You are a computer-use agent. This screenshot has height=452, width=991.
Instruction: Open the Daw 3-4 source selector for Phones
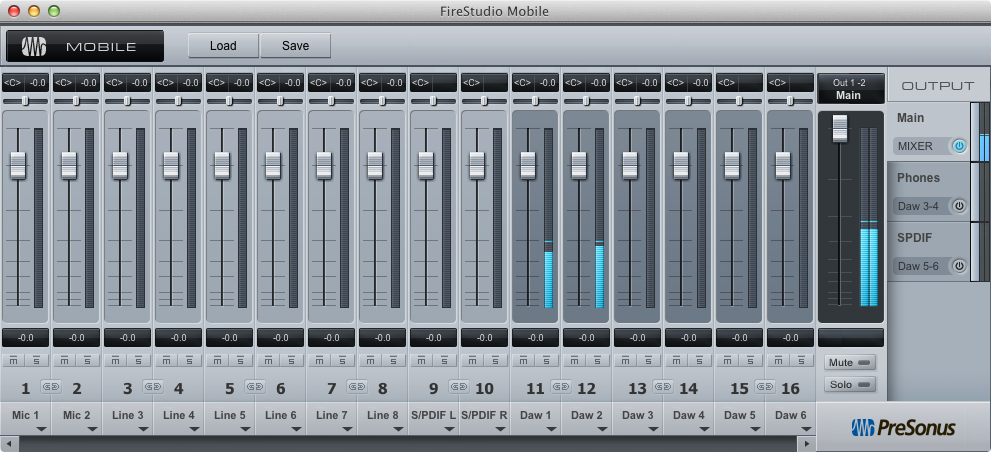(x=922, y=206)
